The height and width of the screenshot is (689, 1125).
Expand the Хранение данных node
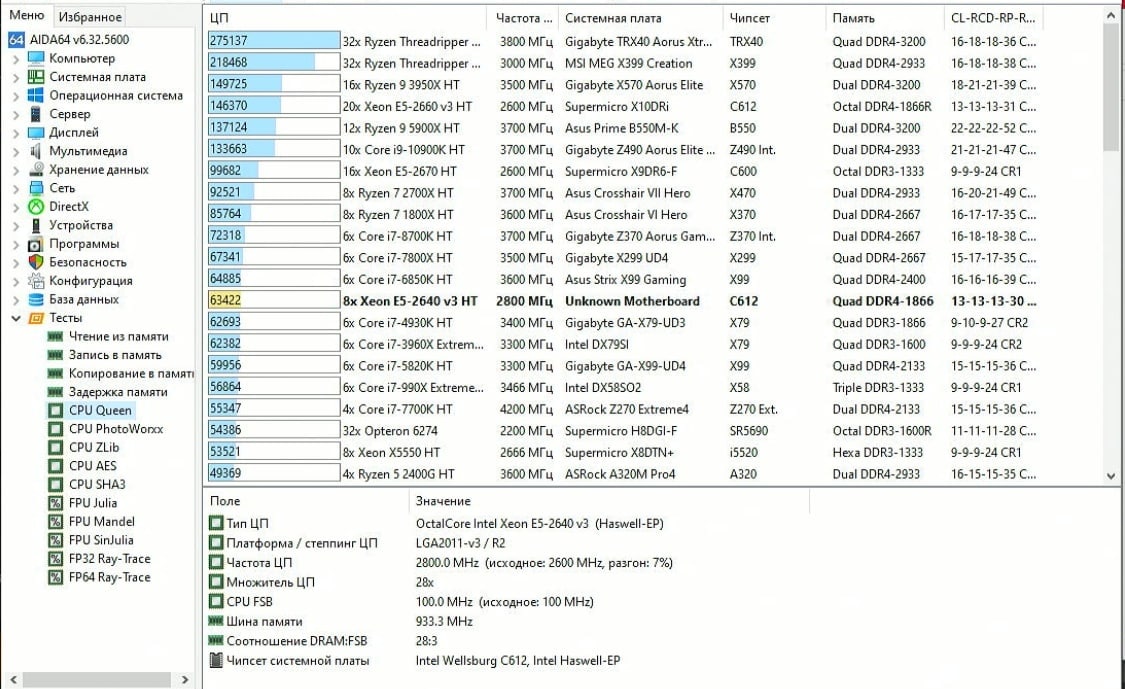[16, 170]
